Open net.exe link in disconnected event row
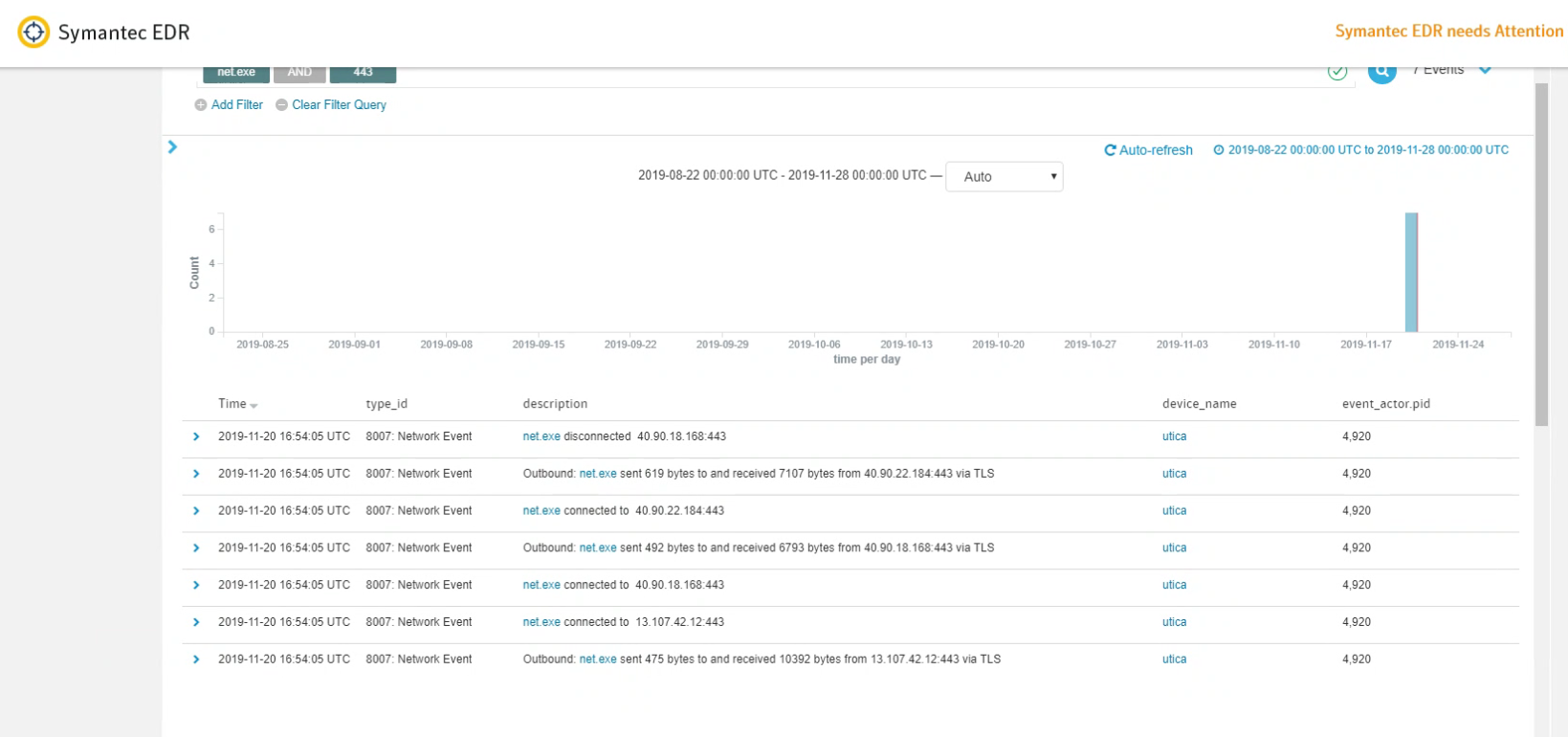Image resolution: width=1568 pixels, height=737 pixels. pos(541,436)
